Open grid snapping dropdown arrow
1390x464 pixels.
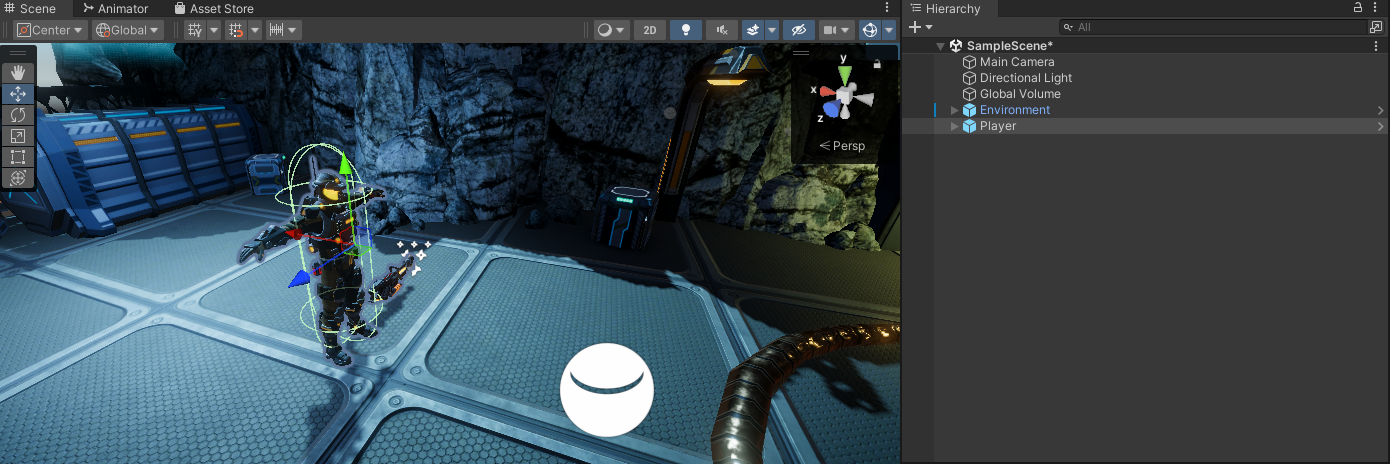254,30
